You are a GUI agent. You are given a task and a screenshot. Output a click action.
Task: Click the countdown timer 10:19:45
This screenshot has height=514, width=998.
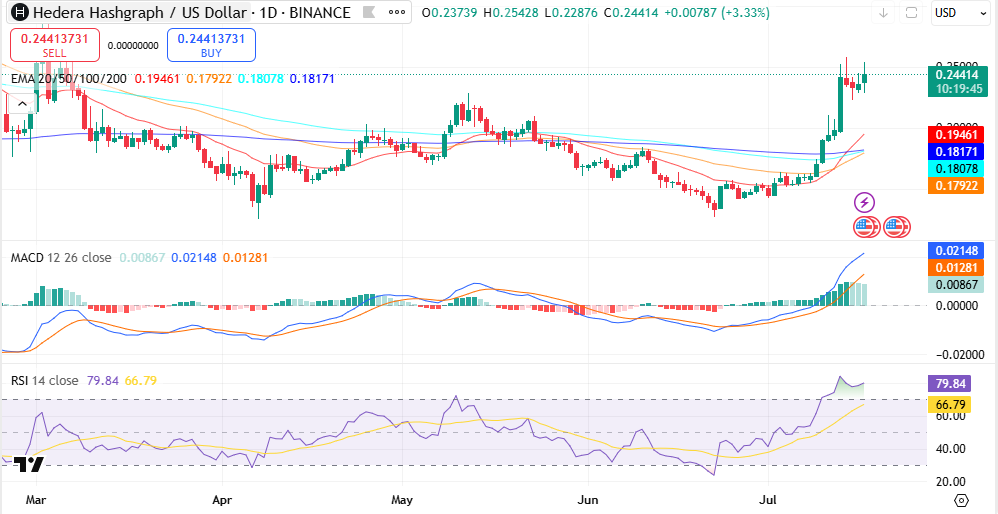pyautogui.click(x=957, y=89)
